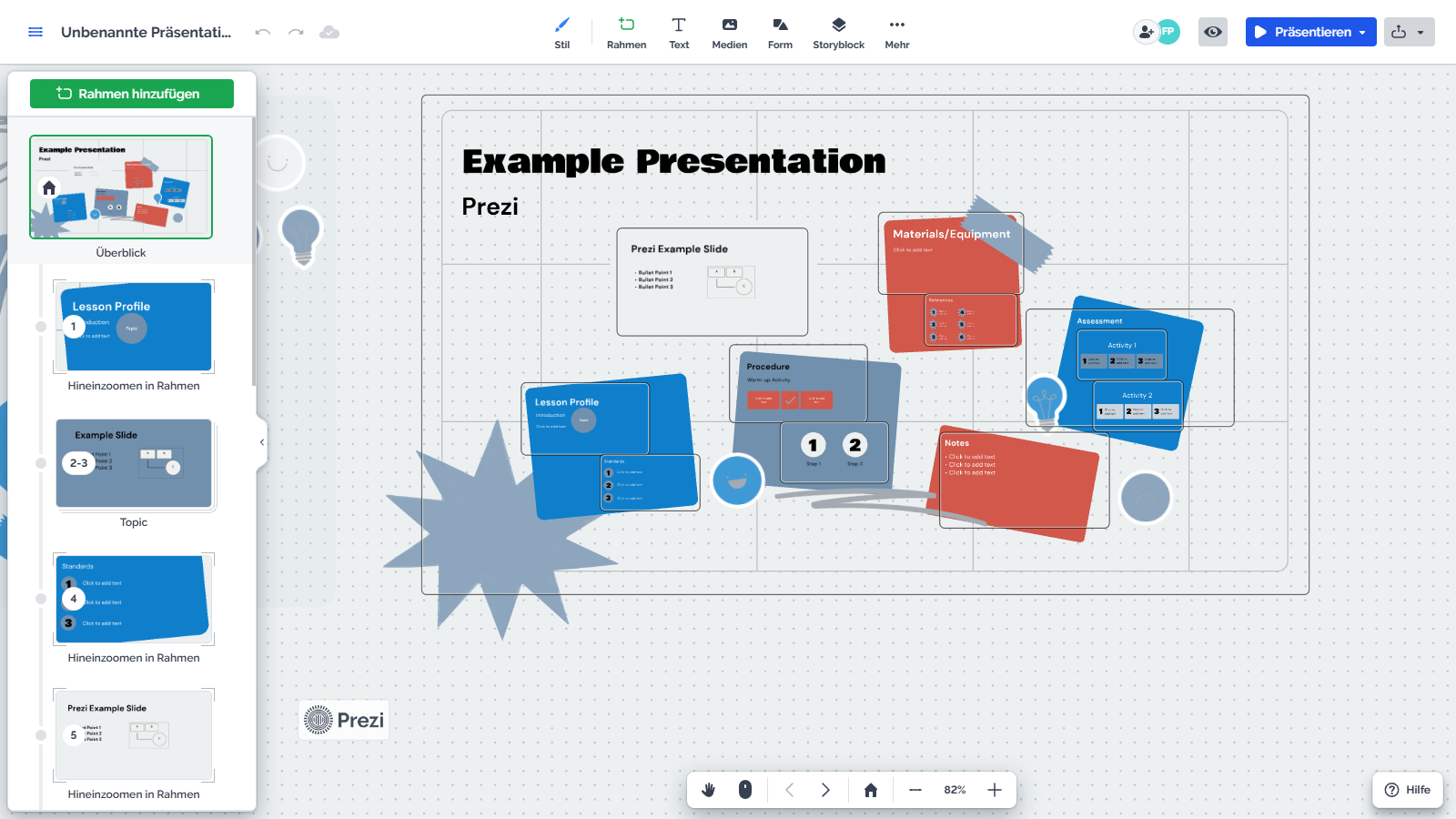Click the Prezi logo on canvas
This screenshot has width=1456, height=819.
344,720
